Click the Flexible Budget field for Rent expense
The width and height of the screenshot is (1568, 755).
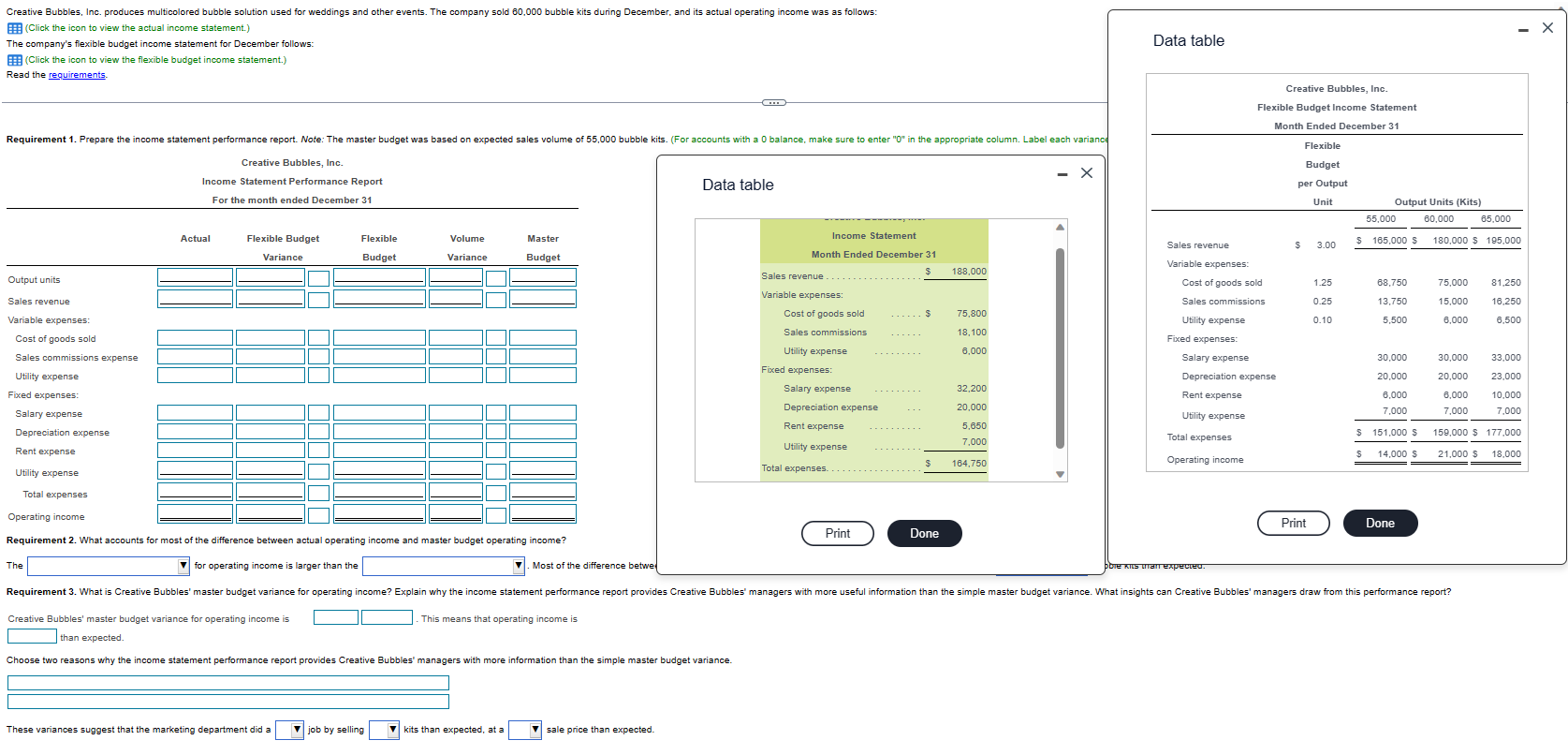(379, 451)
